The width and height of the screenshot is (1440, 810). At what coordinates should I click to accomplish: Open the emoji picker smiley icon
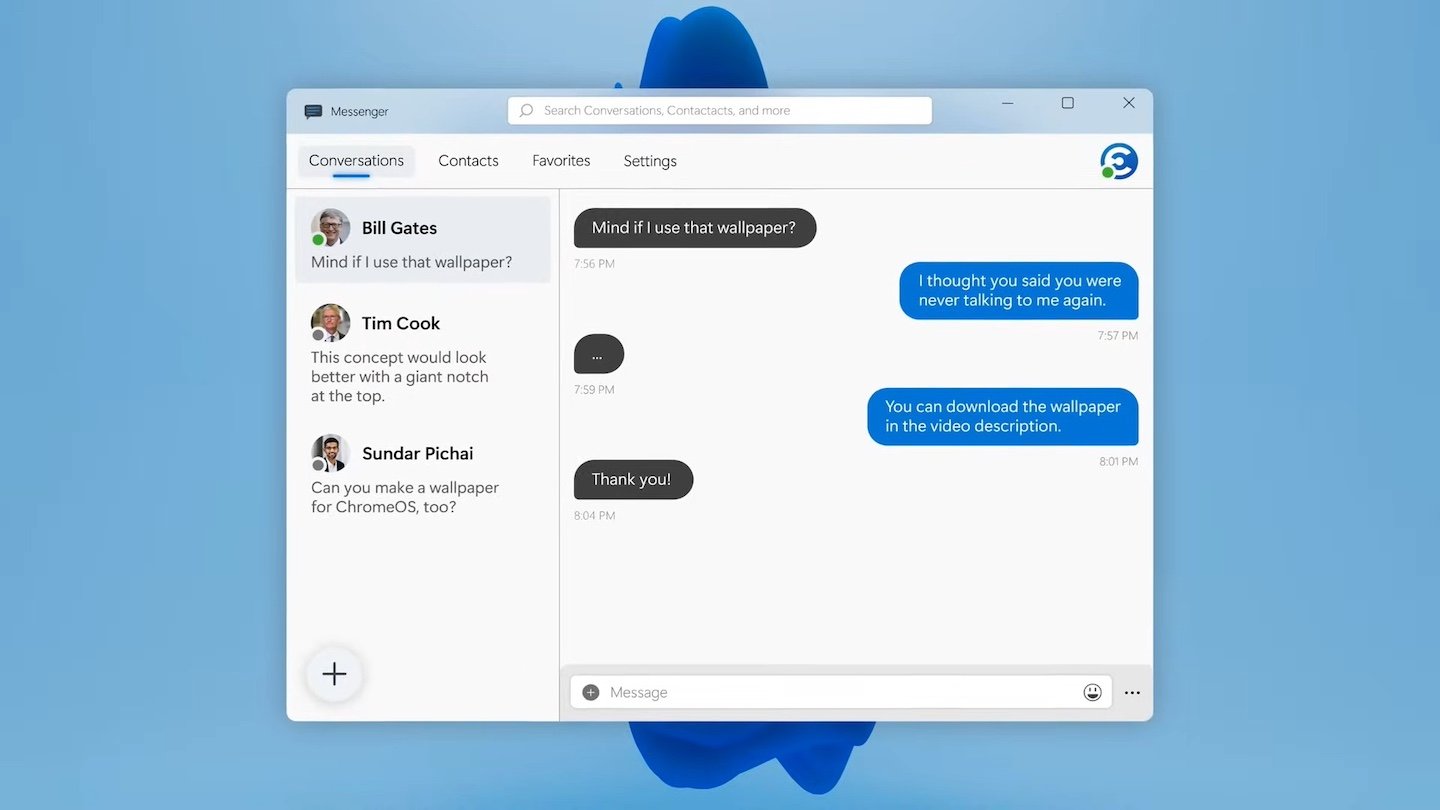coord(1092,692)
